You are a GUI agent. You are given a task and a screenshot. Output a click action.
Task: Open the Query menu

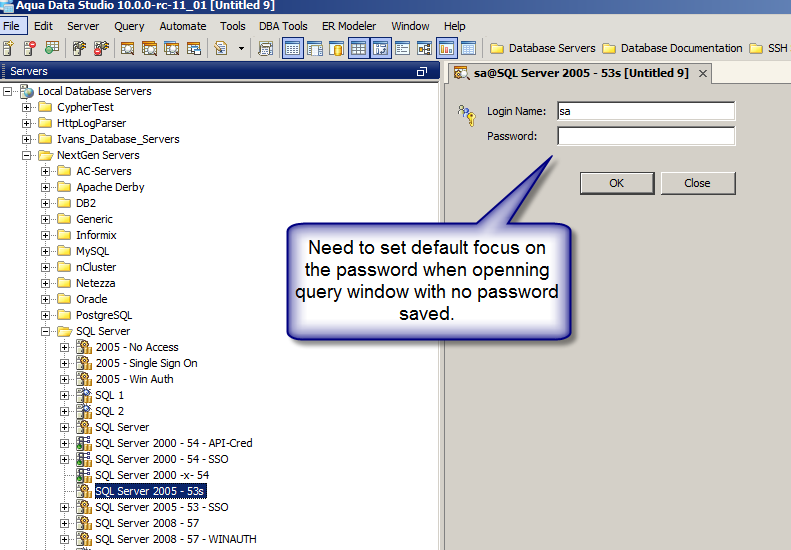click(129, 26)
